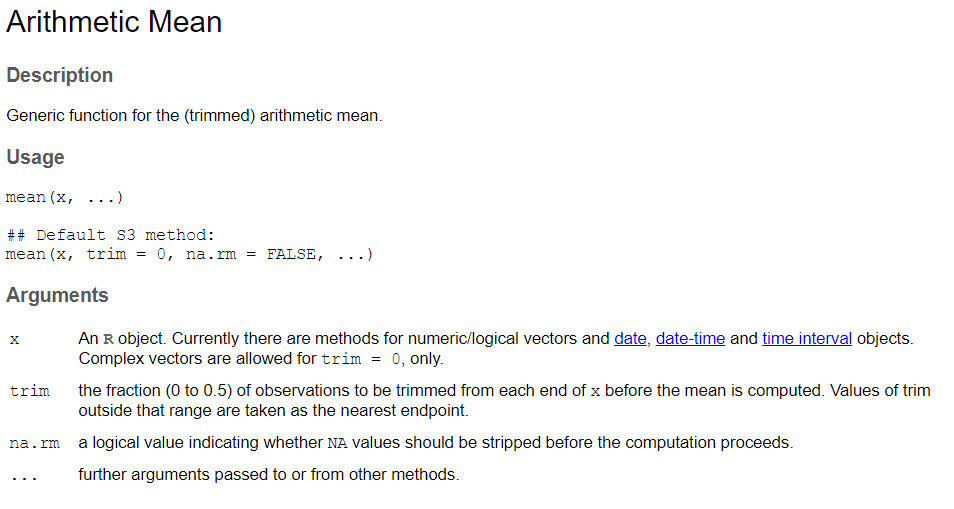Open the "date" hyperlink

point(630,338)
